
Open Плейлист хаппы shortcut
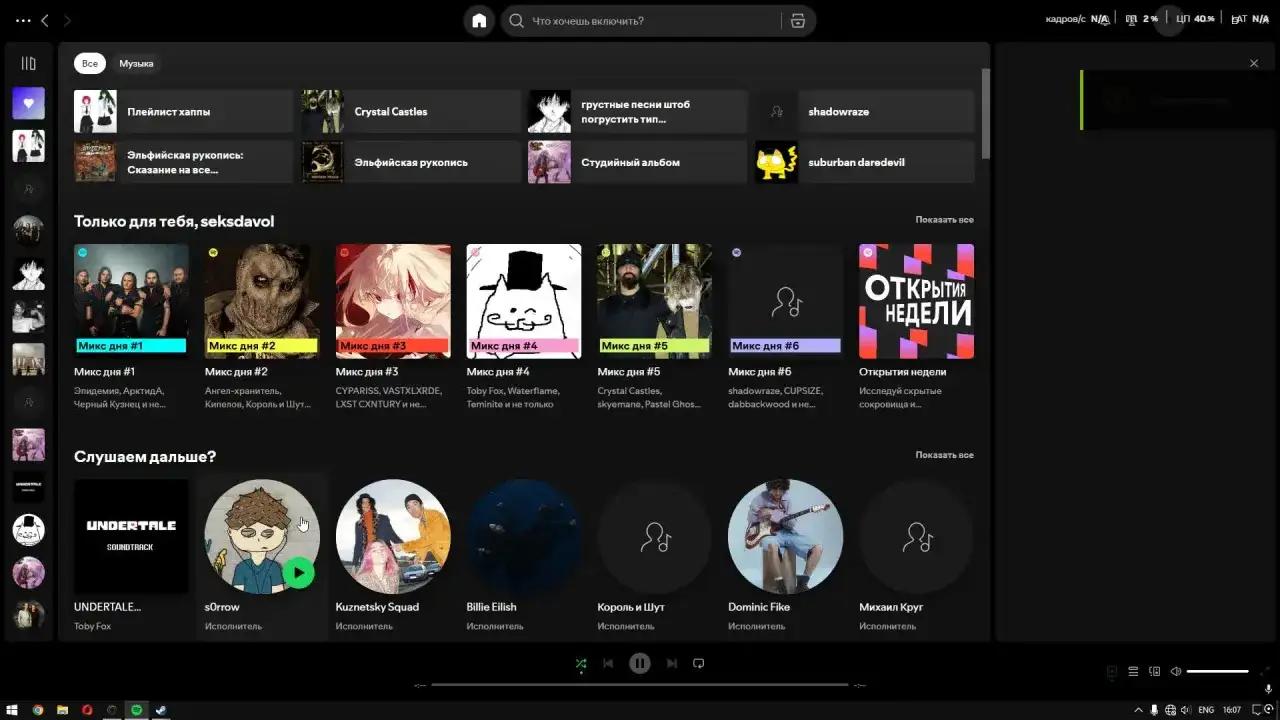[183, 111]
